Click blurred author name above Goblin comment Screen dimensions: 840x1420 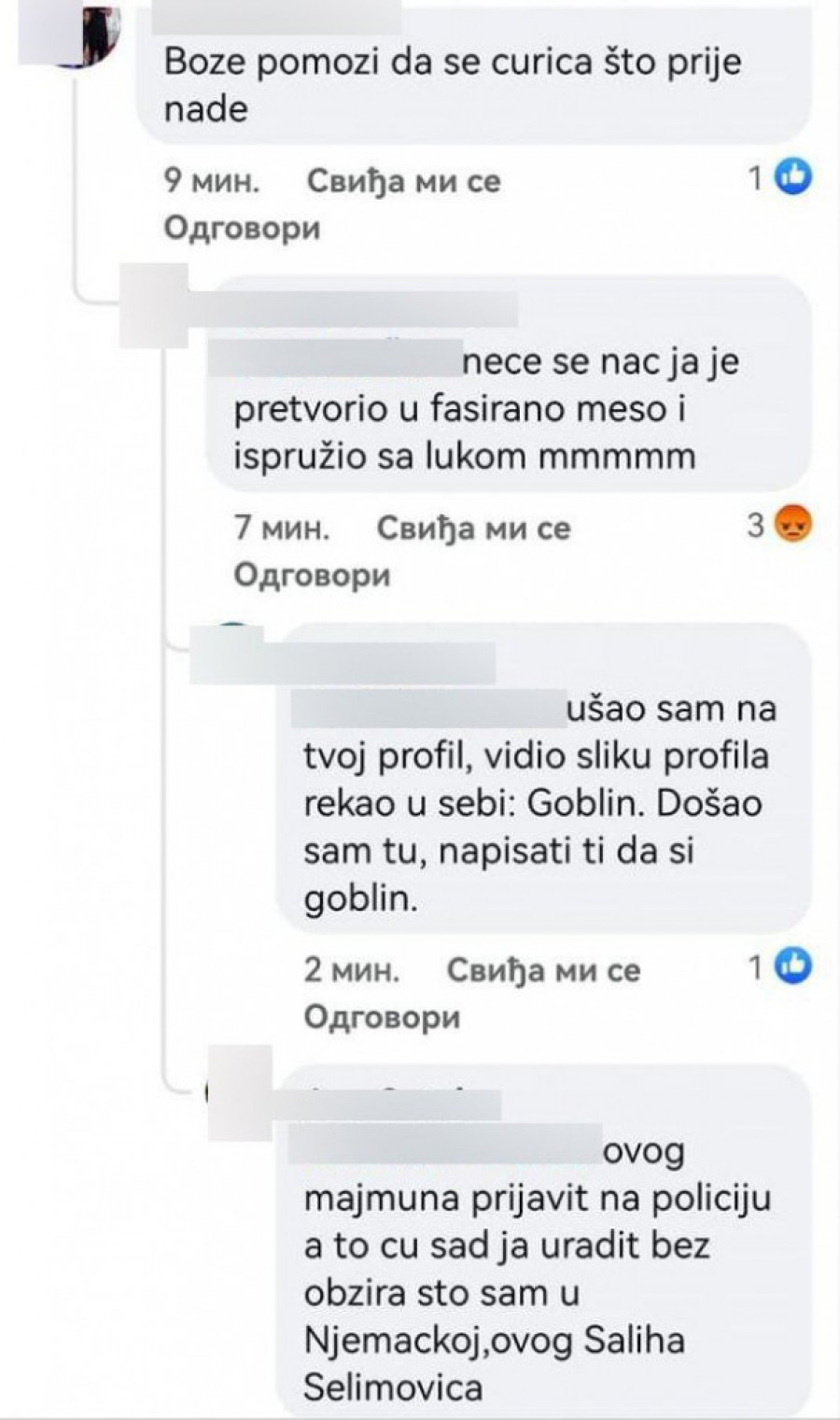click(x=343, y=662)
